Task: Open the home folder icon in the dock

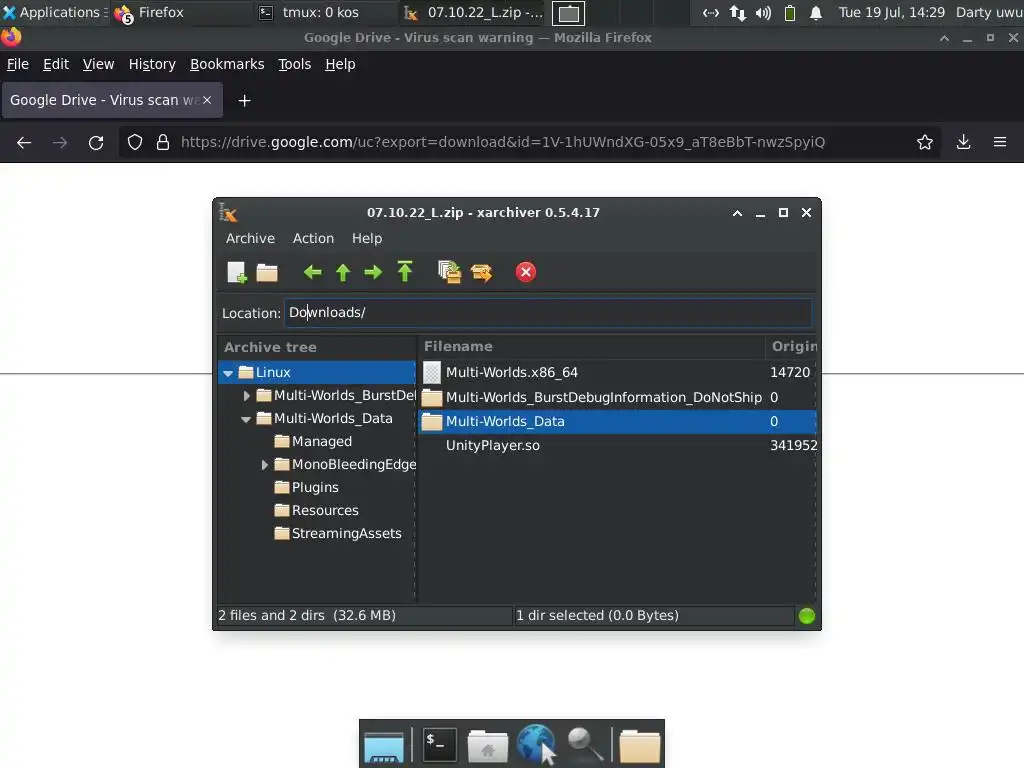Action: [x=488, y=746]
